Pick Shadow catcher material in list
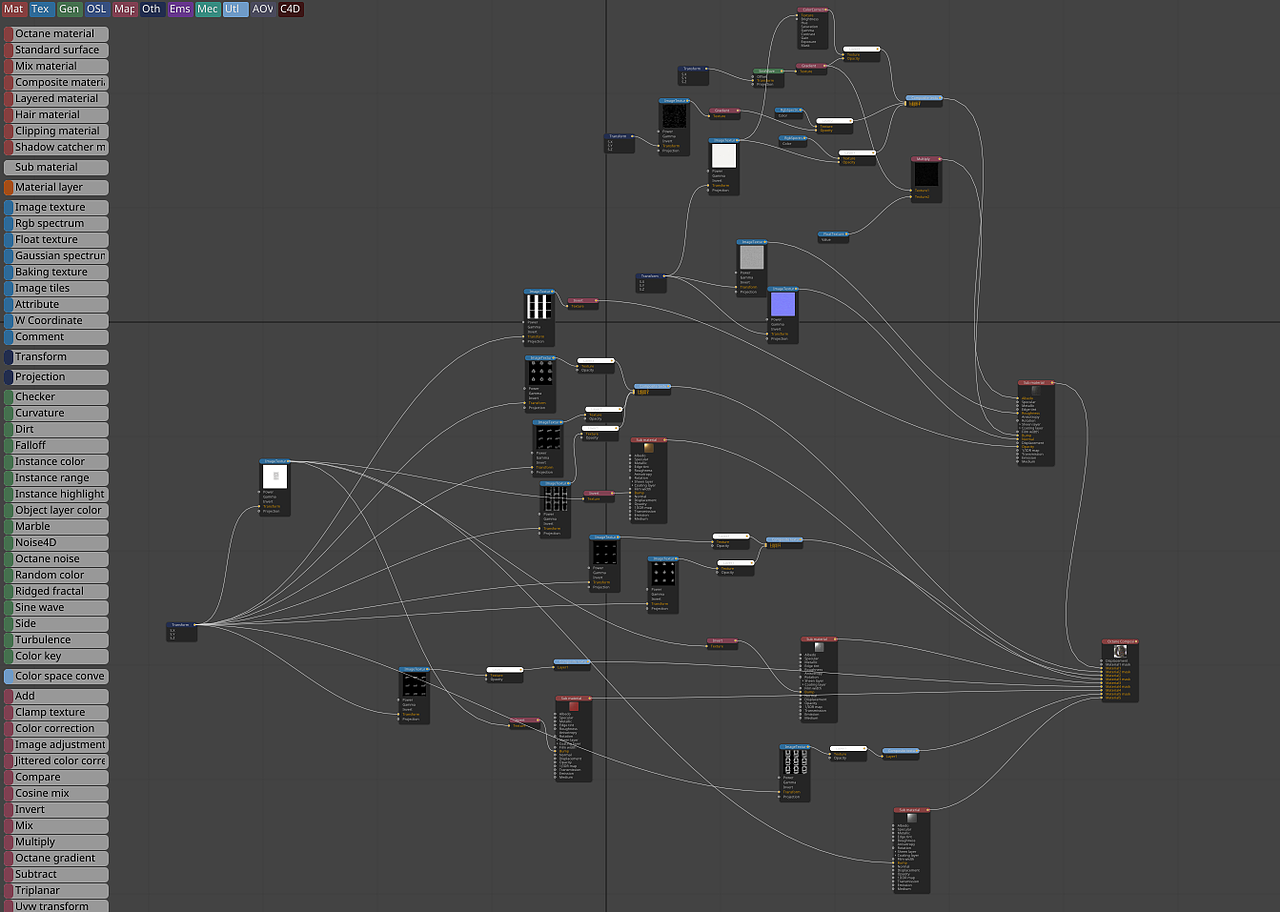This screenshot has width=1280, height=912. (56, 147)
